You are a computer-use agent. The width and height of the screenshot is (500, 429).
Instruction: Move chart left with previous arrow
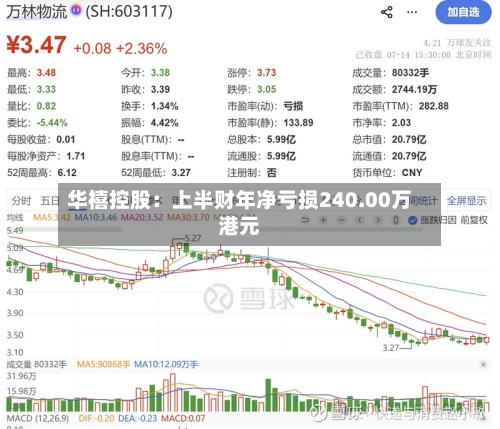(x=360, y=220)
